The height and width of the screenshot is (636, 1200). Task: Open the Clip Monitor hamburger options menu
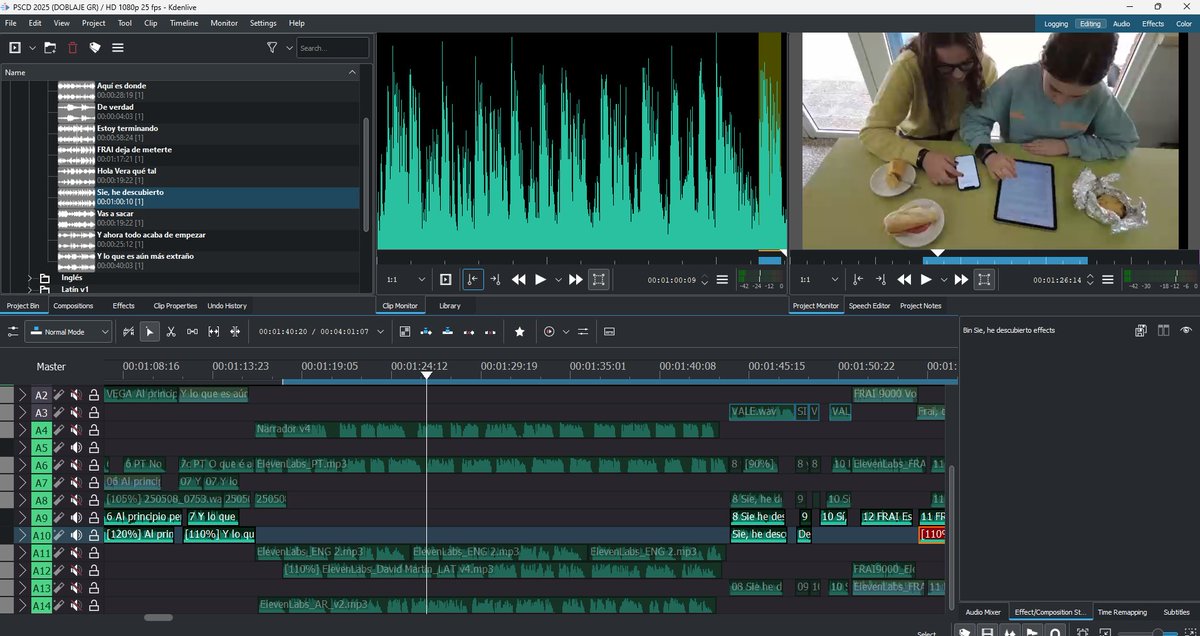point(722,280)
